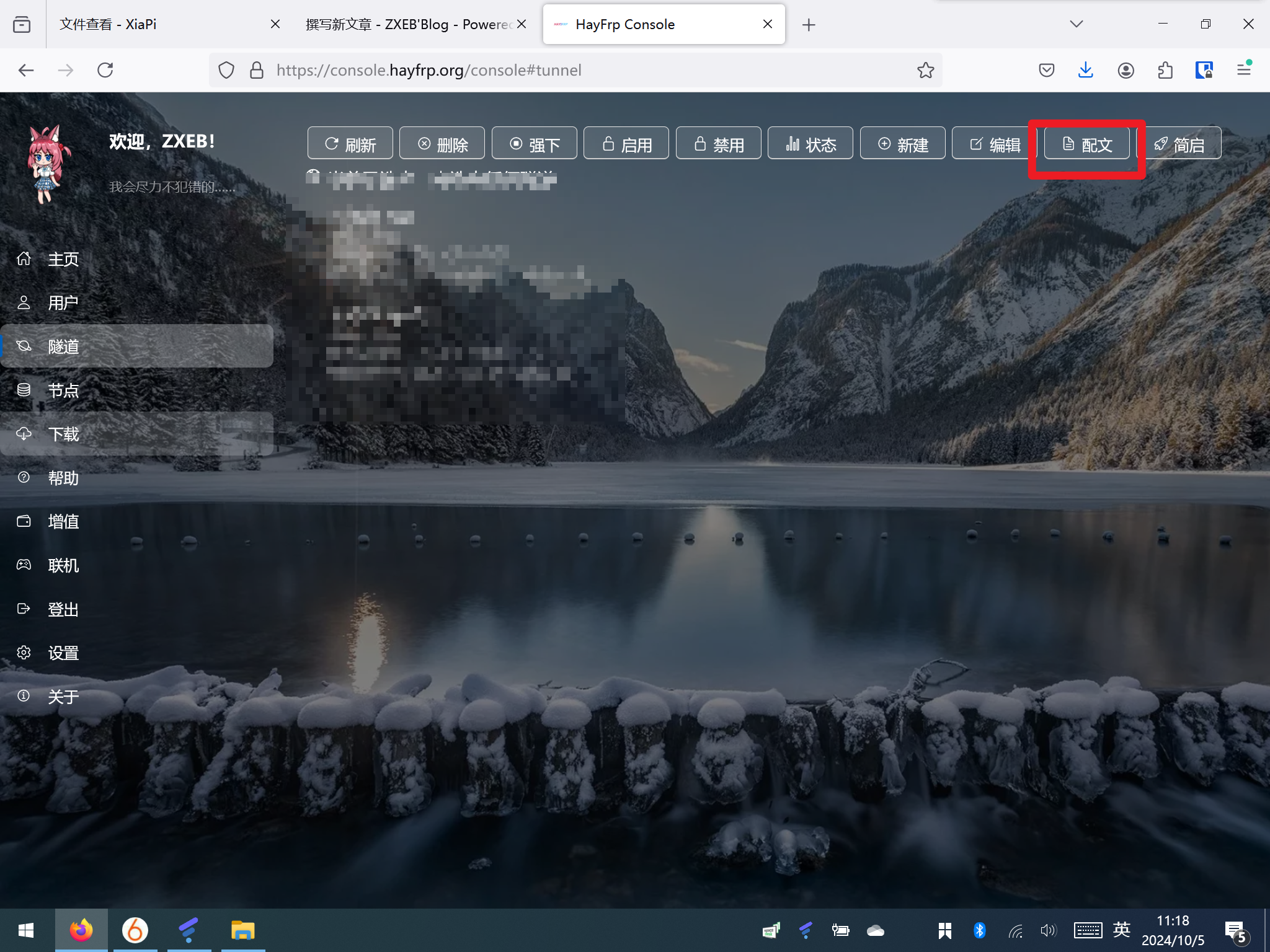Open the Firefox application menu
1270x952 pixels.
[1244, 70]
